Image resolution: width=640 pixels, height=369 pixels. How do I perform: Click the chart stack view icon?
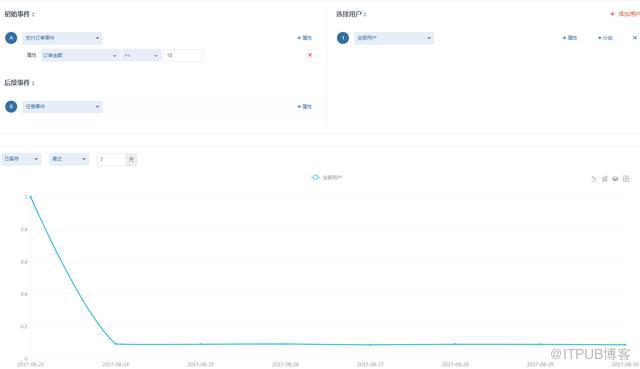pyautogui.click(x=615, y=179)
